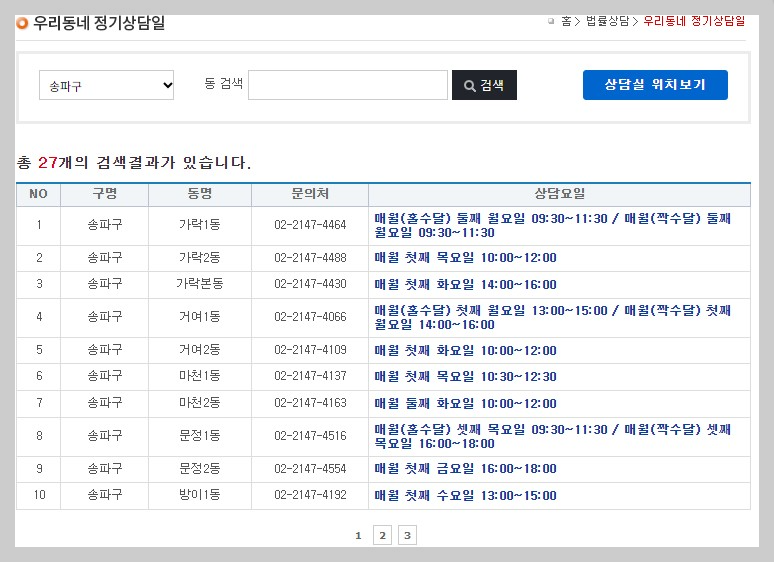774x562 pixels.
Task: Select the 문정1동 cell
Action: (200, 436)
